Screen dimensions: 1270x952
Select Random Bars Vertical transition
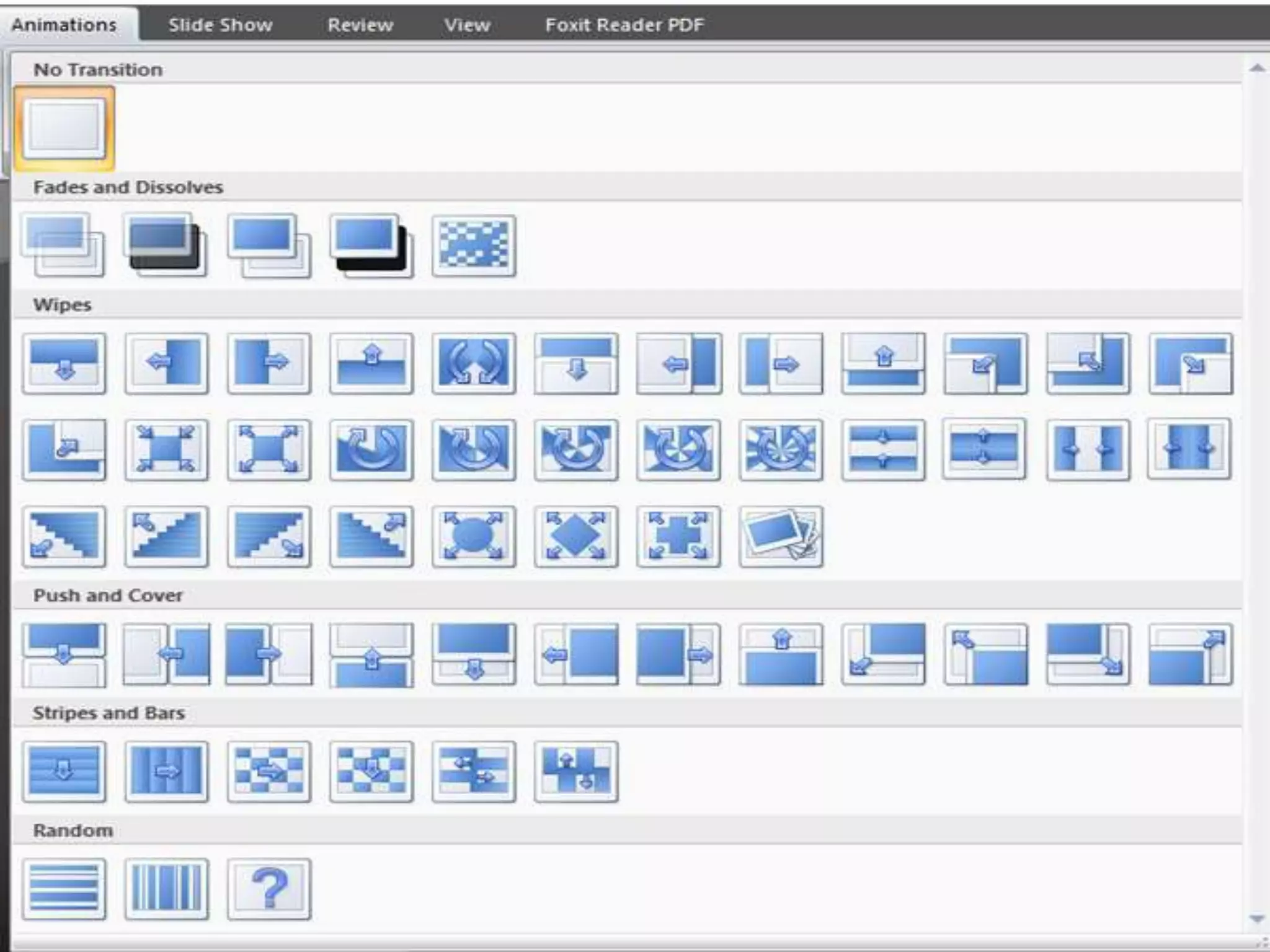[x=166, y=889]
